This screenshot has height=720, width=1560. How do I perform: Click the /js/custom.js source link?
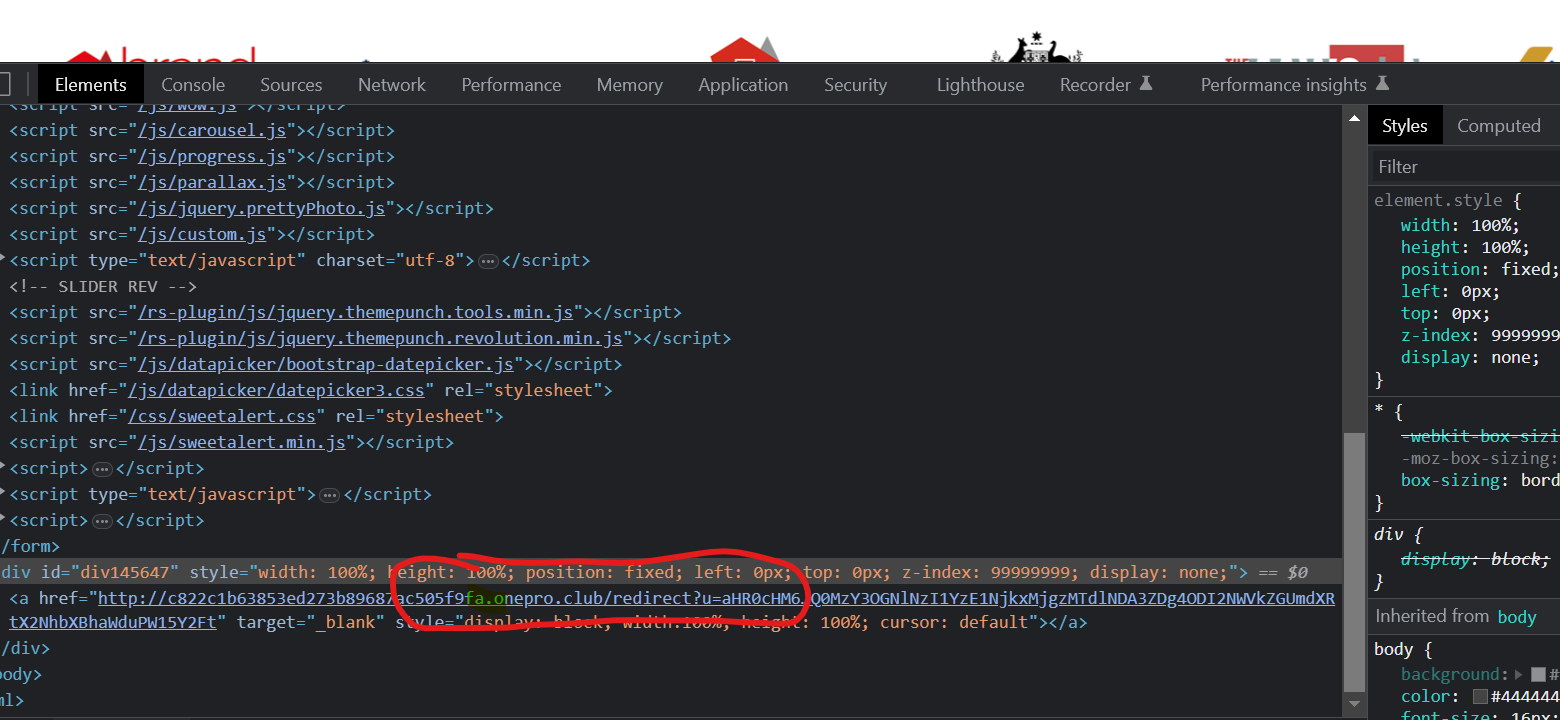tap(202, 235)
